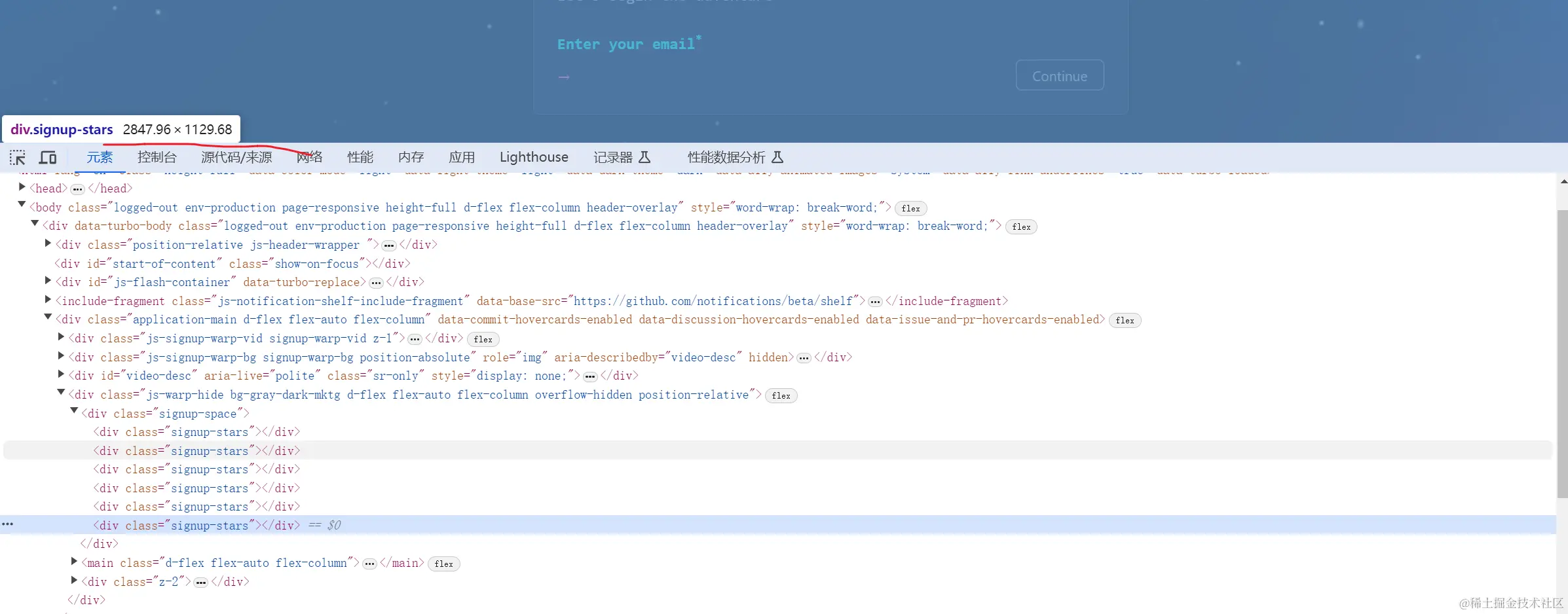Expand the include-fragment element
1568x614 pixels.
pos(48,299)
